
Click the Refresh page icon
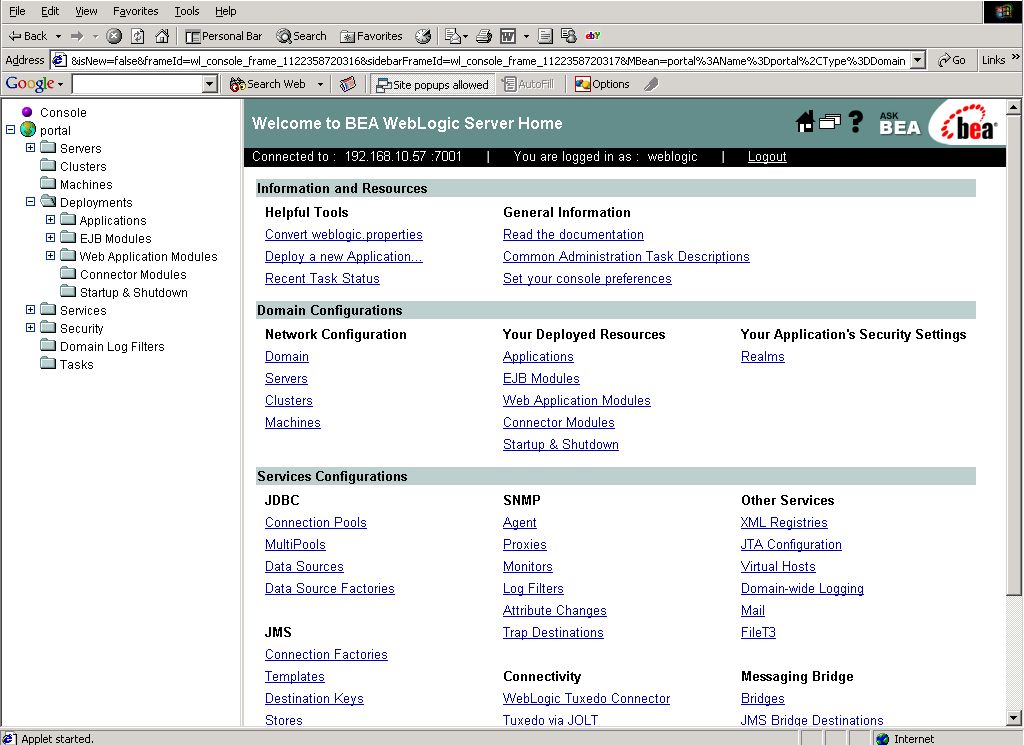click(x=138, y=36)
